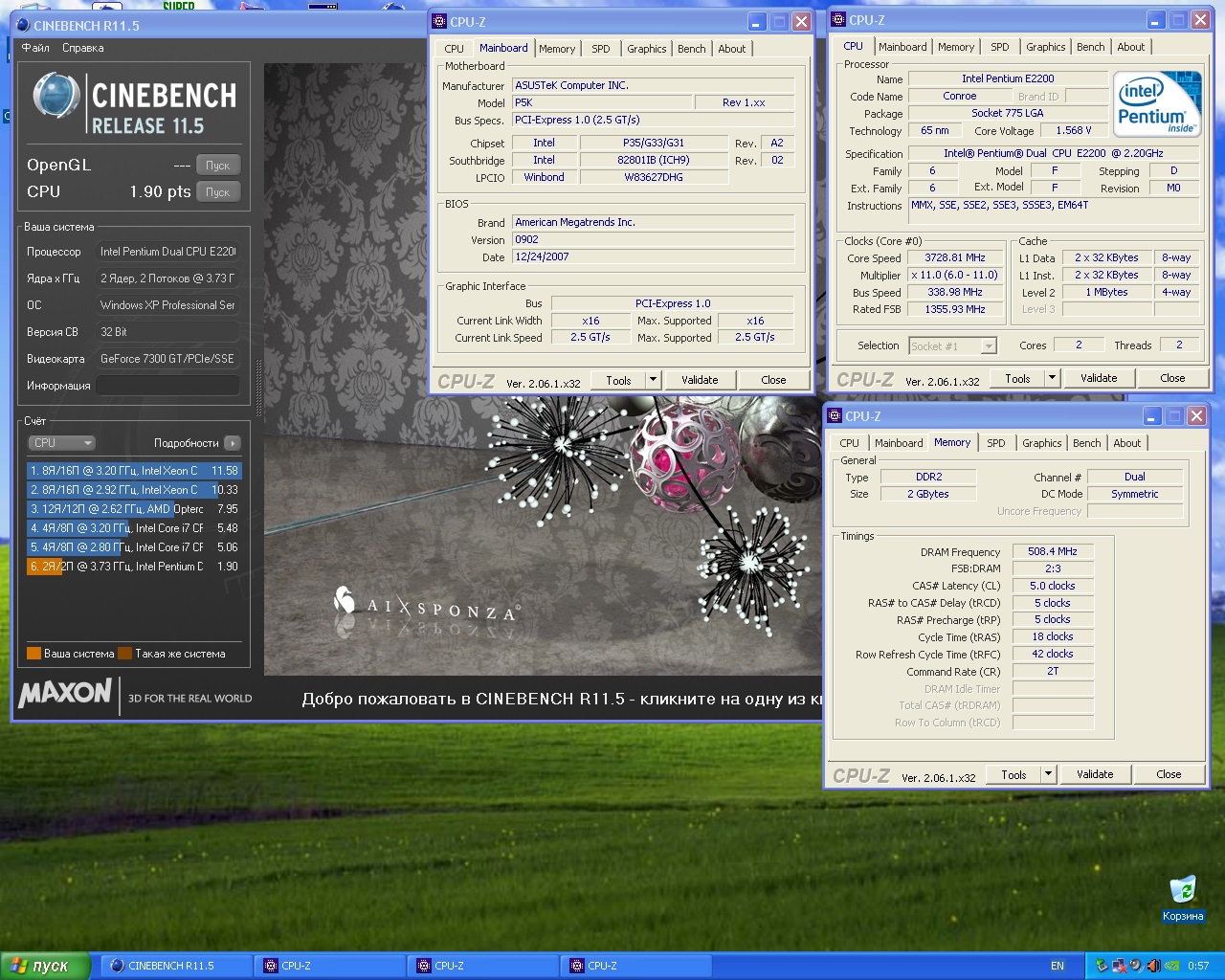Click Validate in the Memory CPU-Z window
Screen dimensions: 1225x980
tap(1095, 774)
